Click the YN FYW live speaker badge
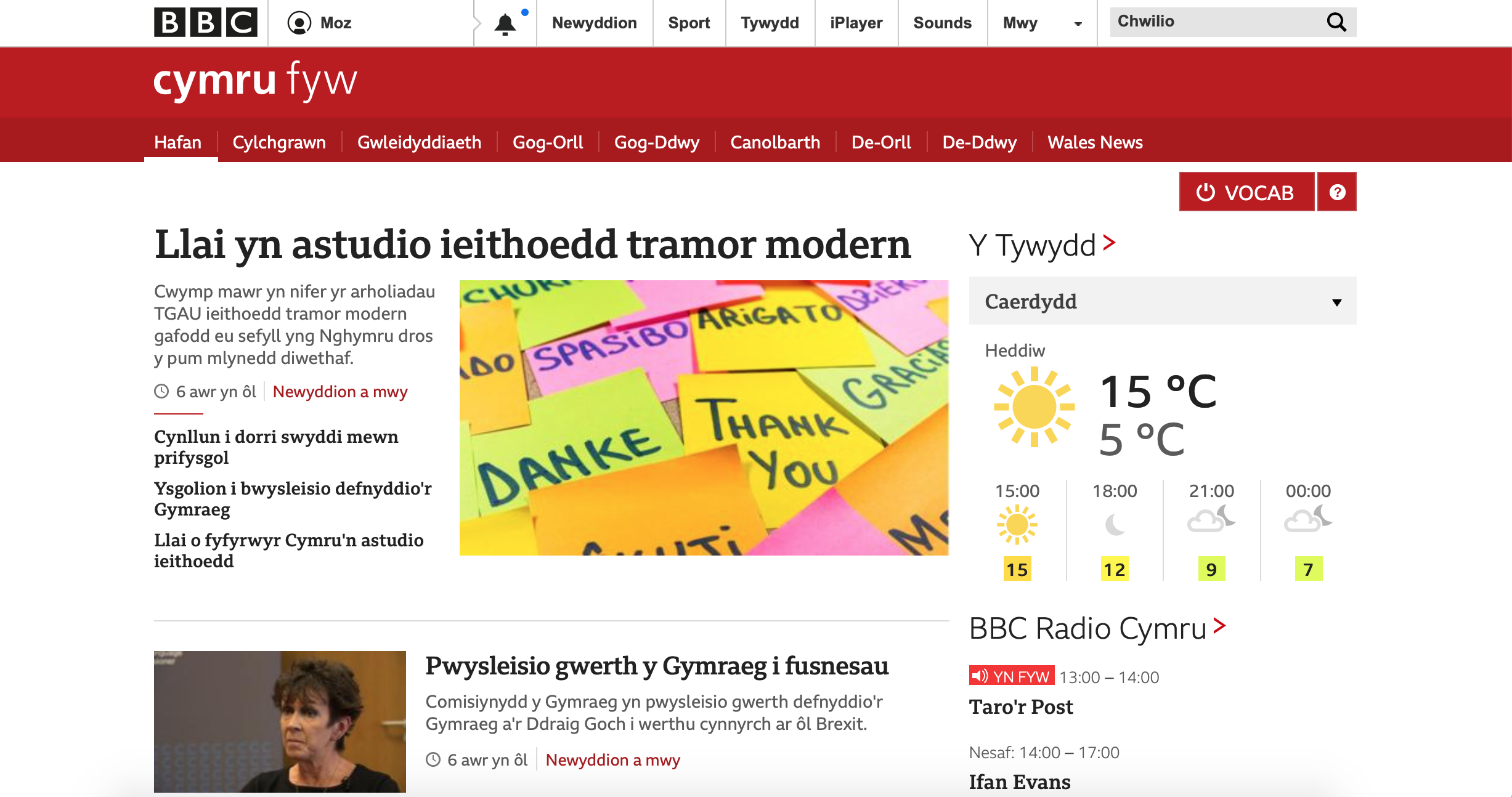The image size is (1512, 797). (1011, 676)
